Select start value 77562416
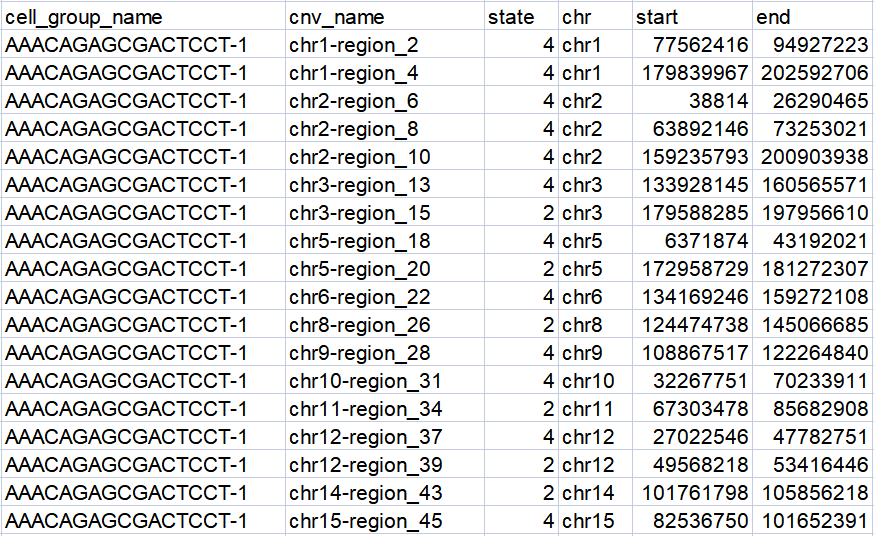Viewport: 874px width, 536px height. click(692, 44)
